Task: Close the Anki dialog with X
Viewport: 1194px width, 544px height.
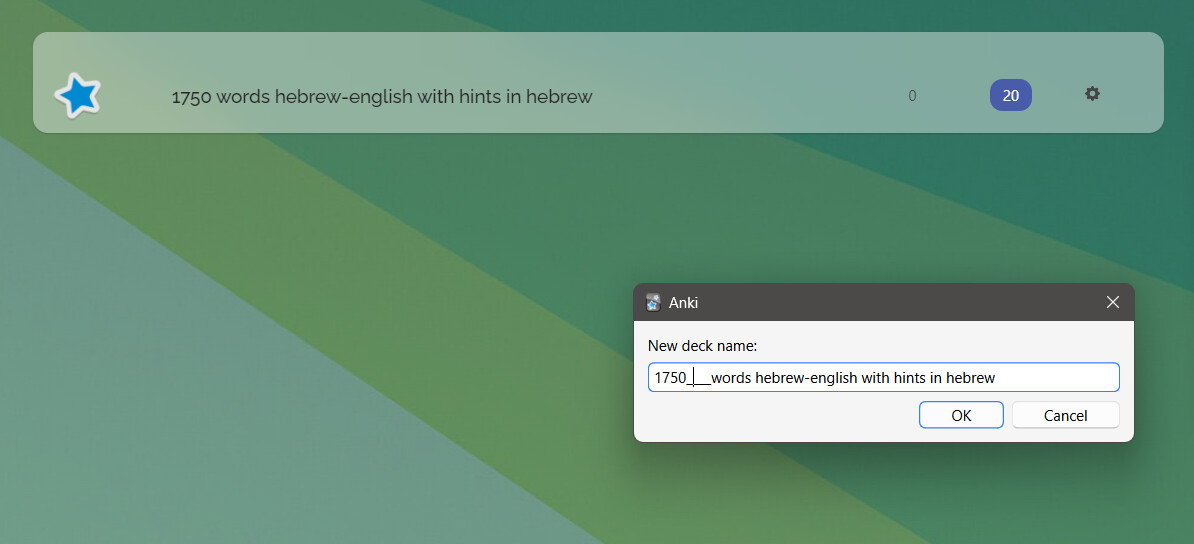Action: click(x=1113, y=302)
